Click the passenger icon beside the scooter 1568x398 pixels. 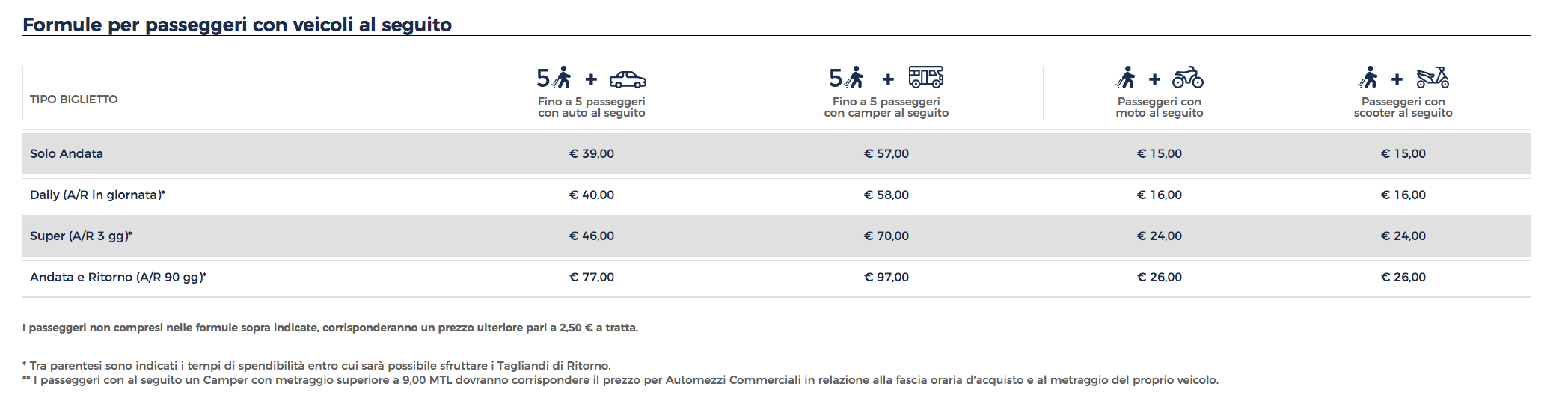(1368, 77)
